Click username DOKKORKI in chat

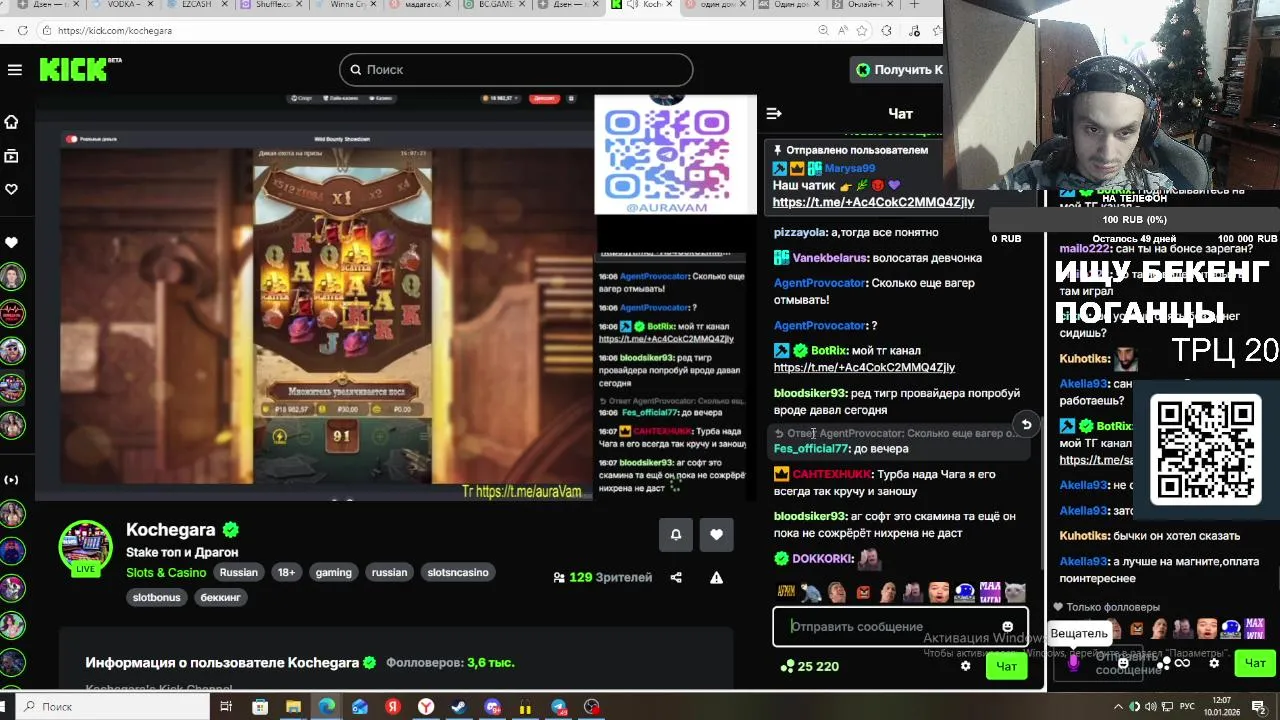(x=822, y=559)
